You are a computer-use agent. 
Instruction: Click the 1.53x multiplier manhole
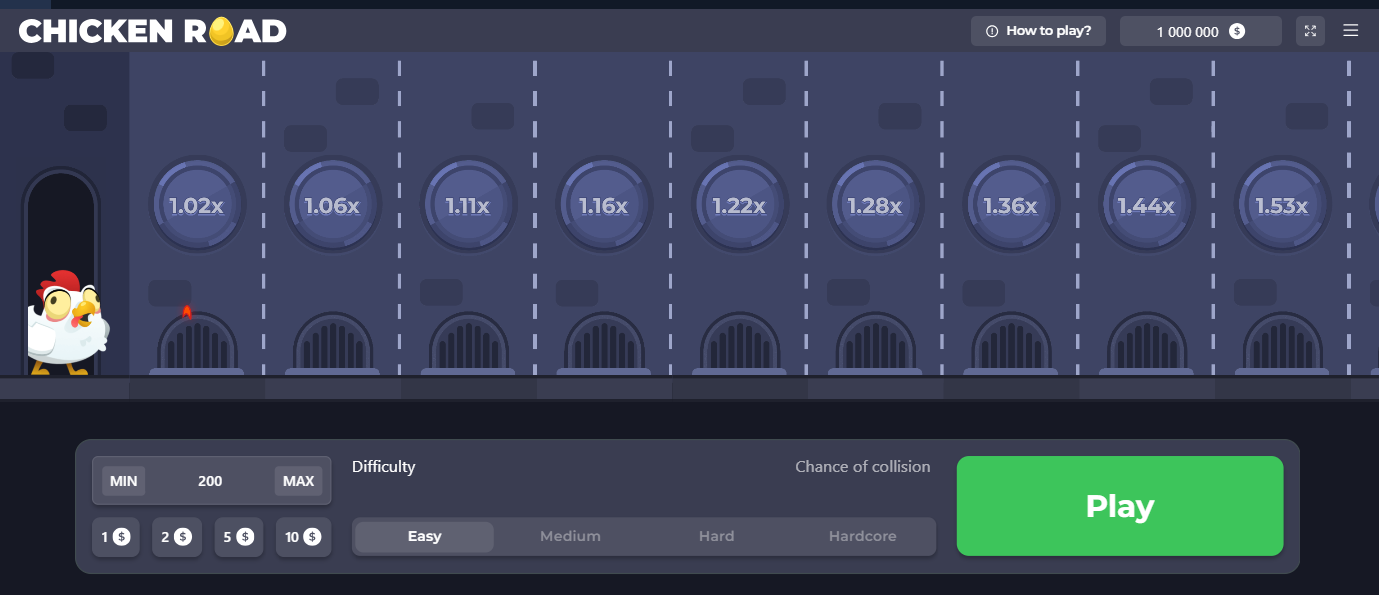pyautogui.click(x=1282, y=206)
